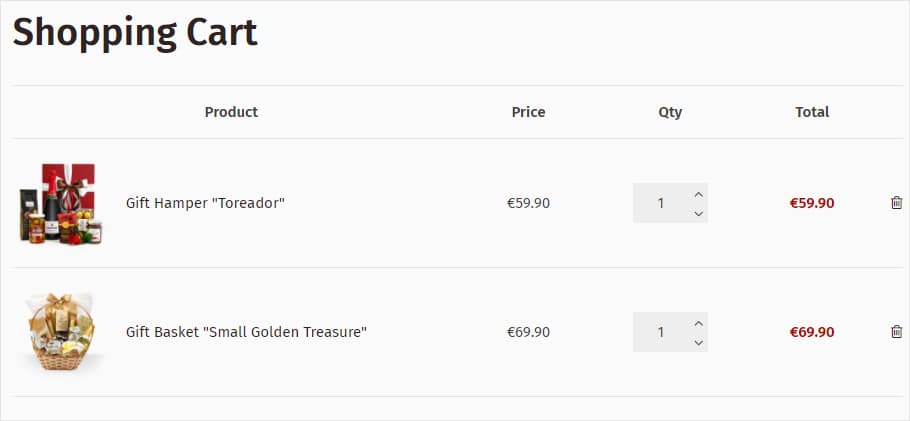Image resolution: width=910 pixels, height=421 pixels.
Task: Click the red €59.90 total amount
Action: coord(812,203)
